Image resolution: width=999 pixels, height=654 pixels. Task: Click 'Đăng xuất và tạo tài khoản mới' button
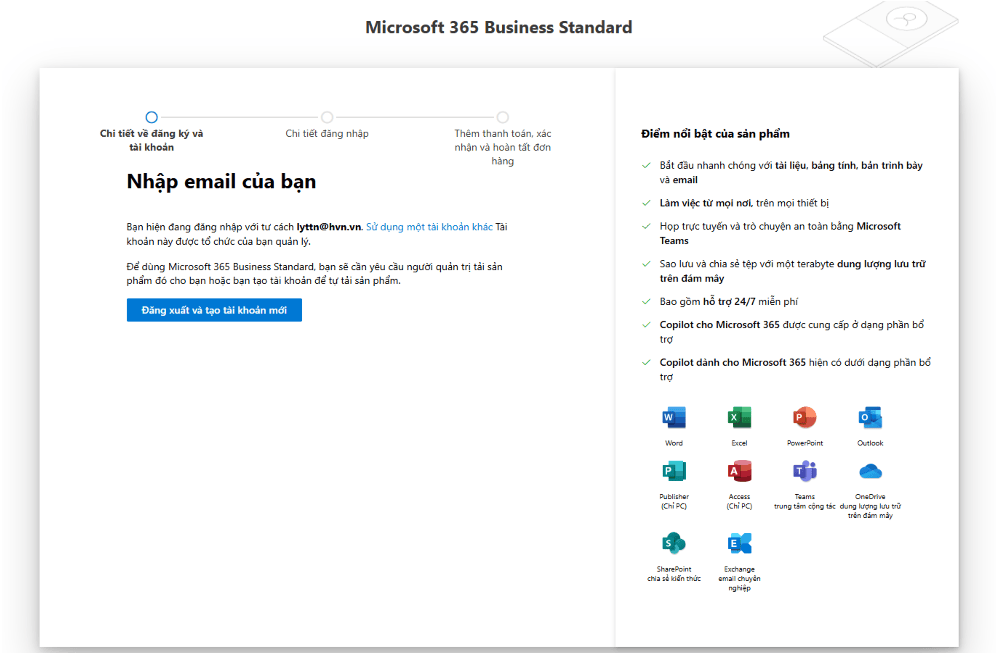coord(214,310)
